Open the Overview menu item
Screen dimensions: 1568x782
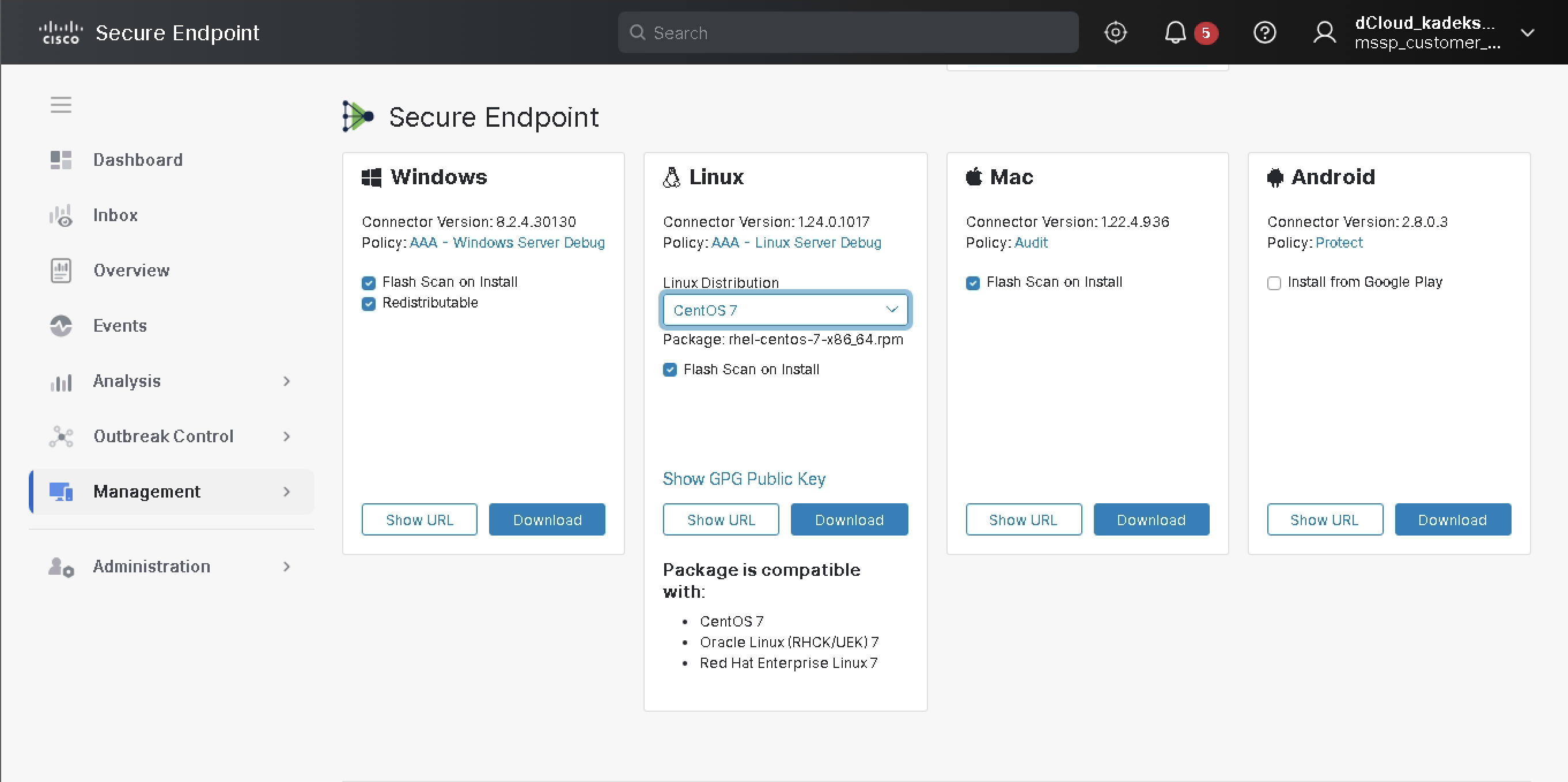click(x=131, y=270)
